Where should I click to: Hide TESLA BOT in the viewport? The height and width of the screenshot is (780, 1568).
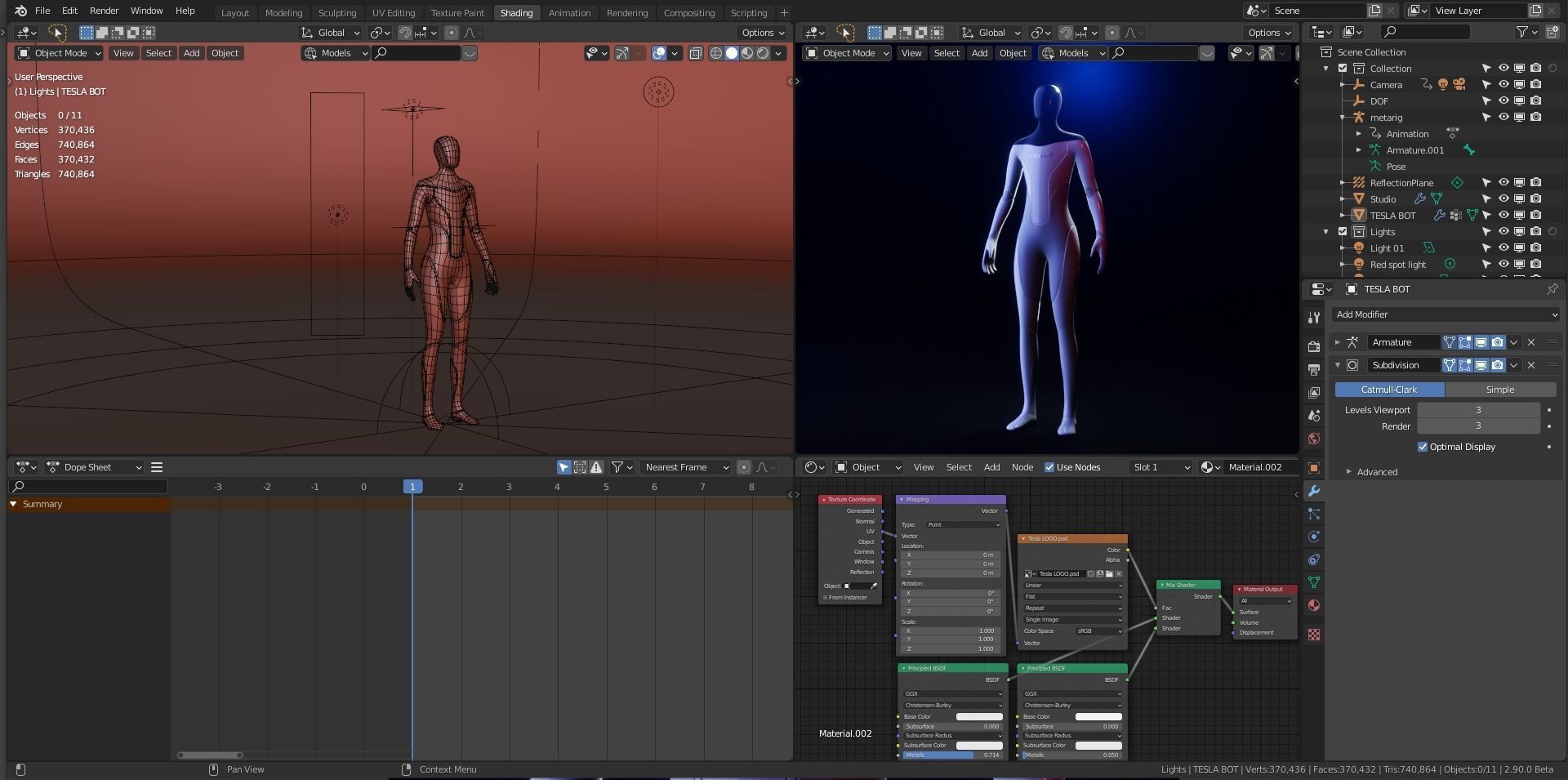coord(1503,216)
